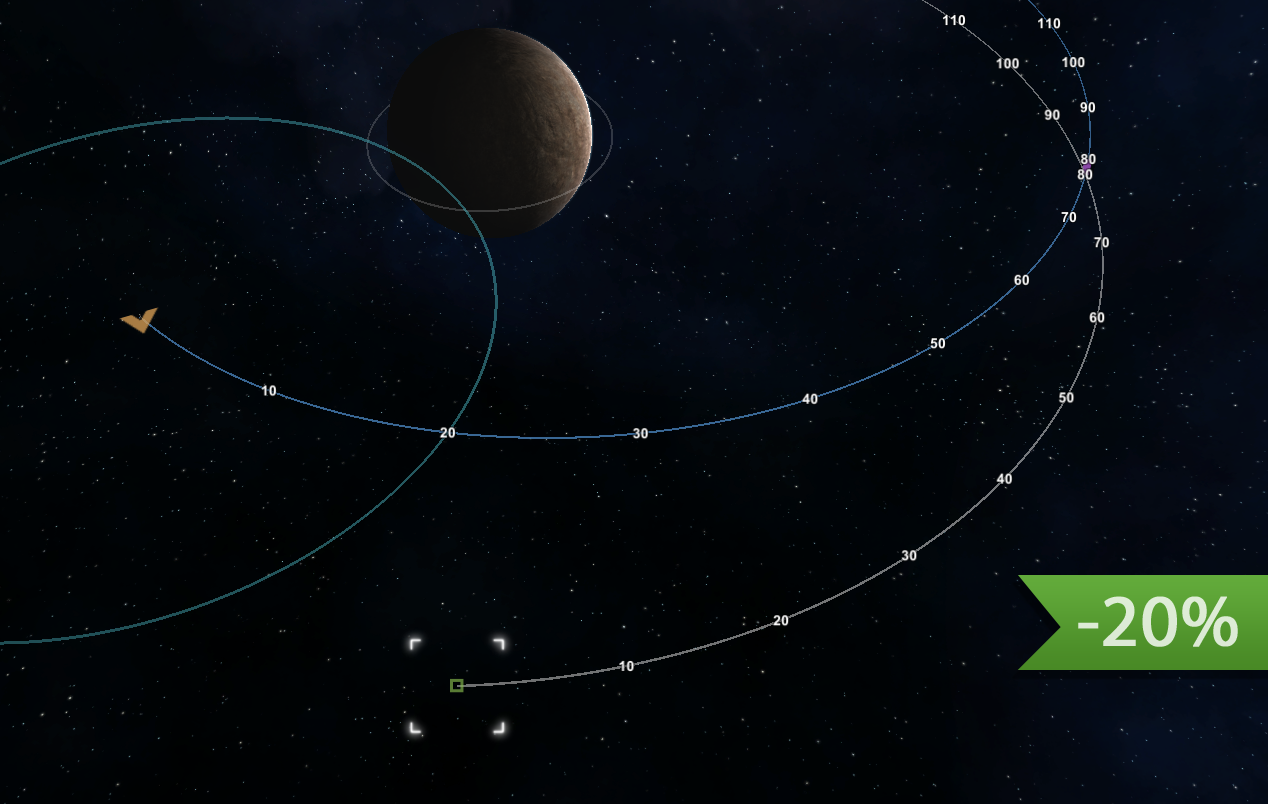Select marker 100 on white trajectory
The image size is (1268, 804).
[1007, 64]
